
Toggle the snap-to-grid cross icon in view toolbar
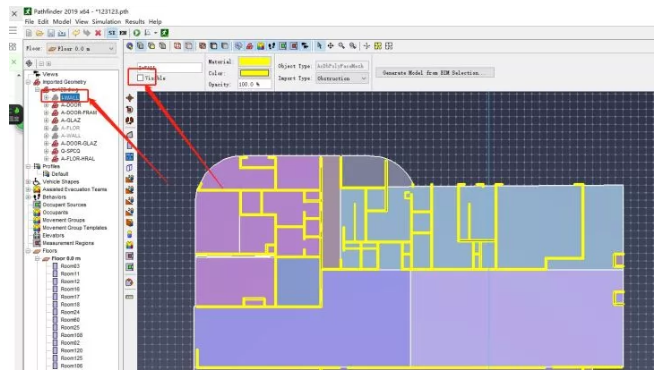click(367, 46)
